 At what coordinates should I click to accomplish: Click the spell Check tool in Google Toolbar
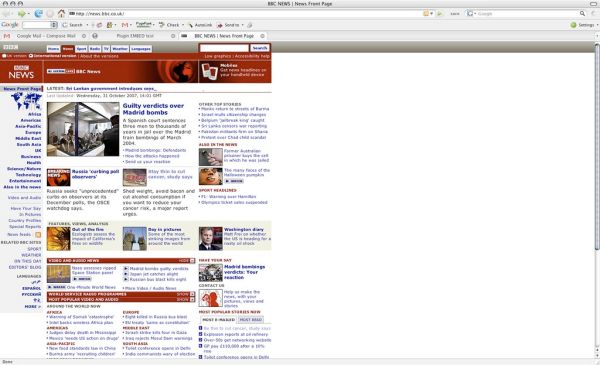click(x=169, y=25)
